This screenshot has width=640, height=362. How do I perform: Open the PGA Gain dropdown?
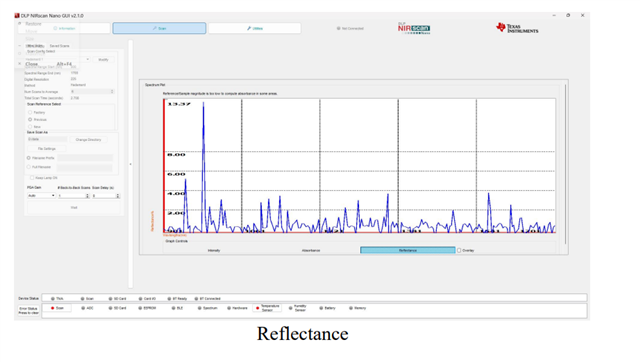click(41, 196)
